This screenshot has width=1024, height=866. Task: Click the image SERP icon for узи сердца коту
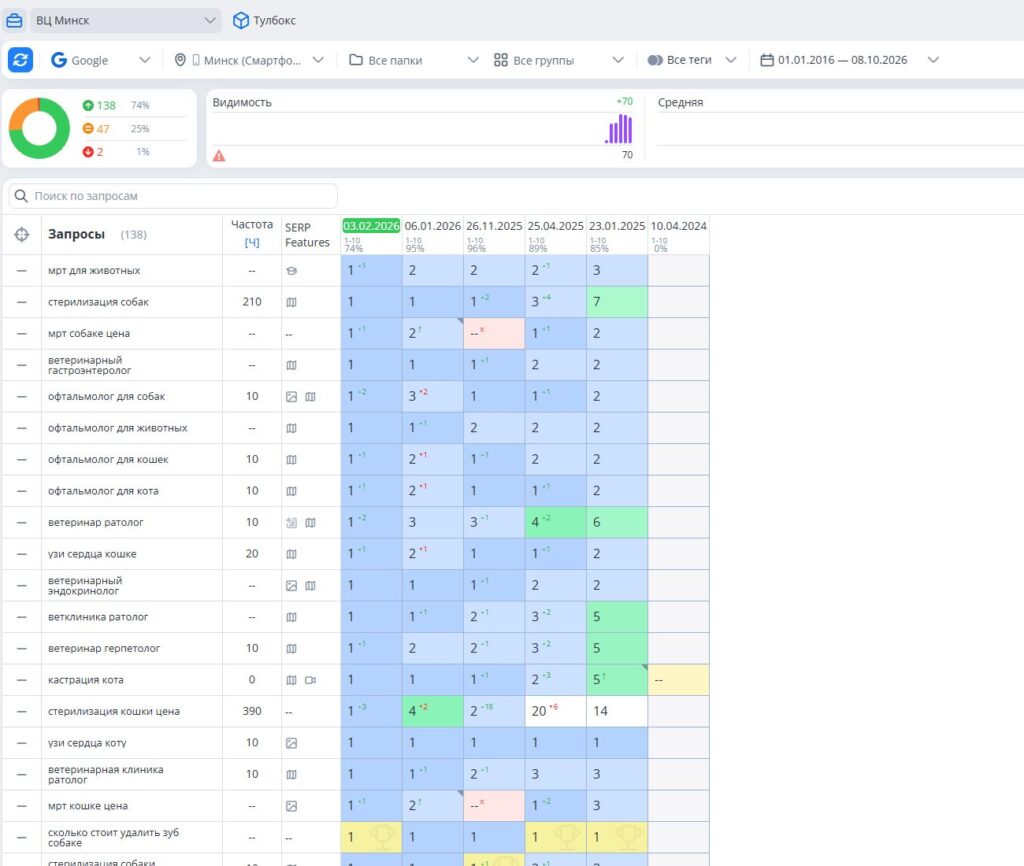point(291,743)
